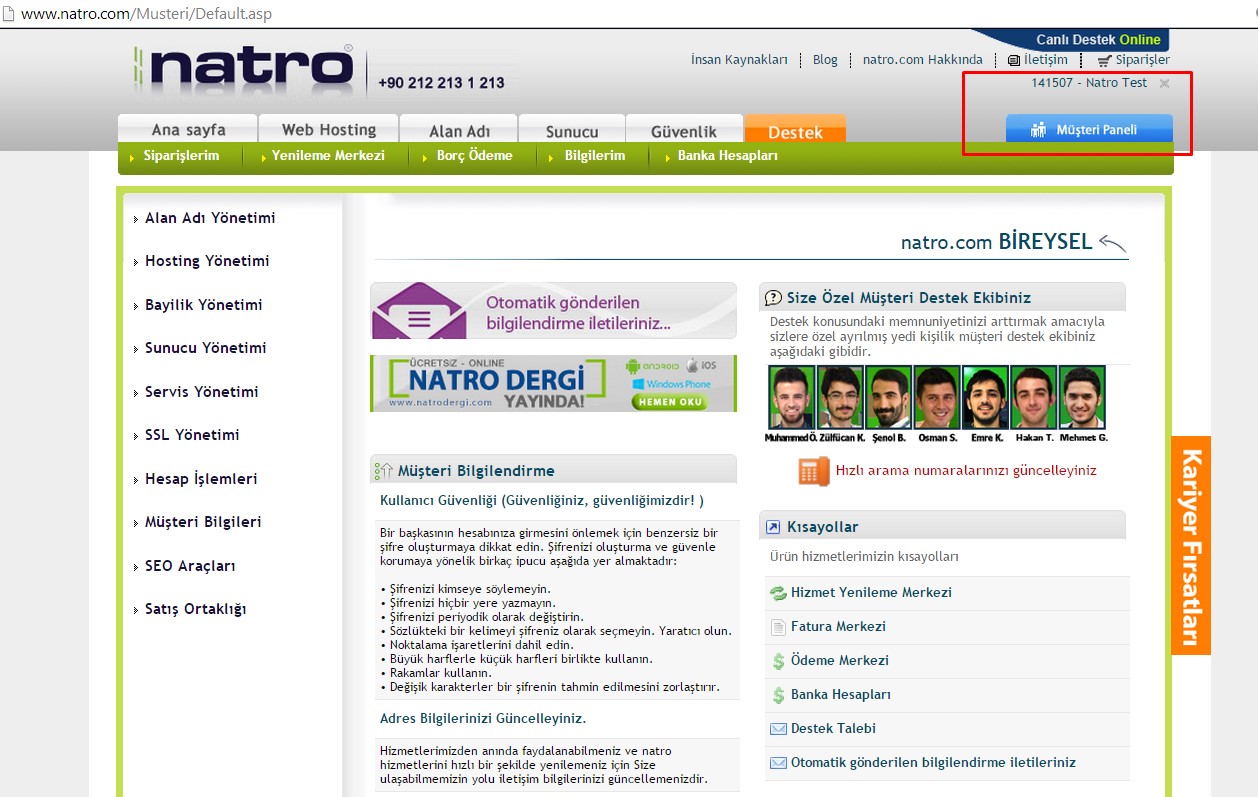This screenshot has width=1258, height=797.
Task: Open the natro.com Hakkında link
Action: click(922, 60)
